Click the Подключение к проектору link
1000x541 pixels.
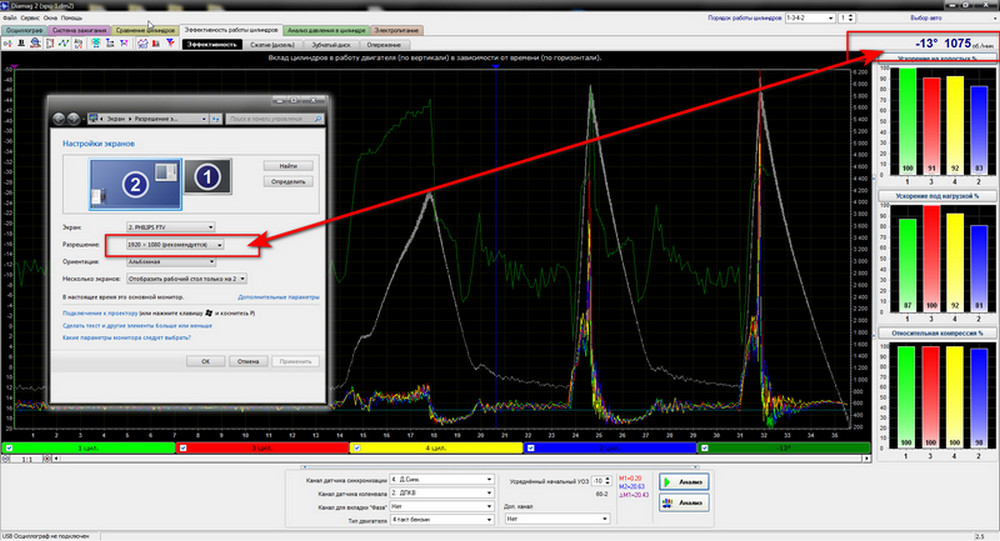click(100, 313)
